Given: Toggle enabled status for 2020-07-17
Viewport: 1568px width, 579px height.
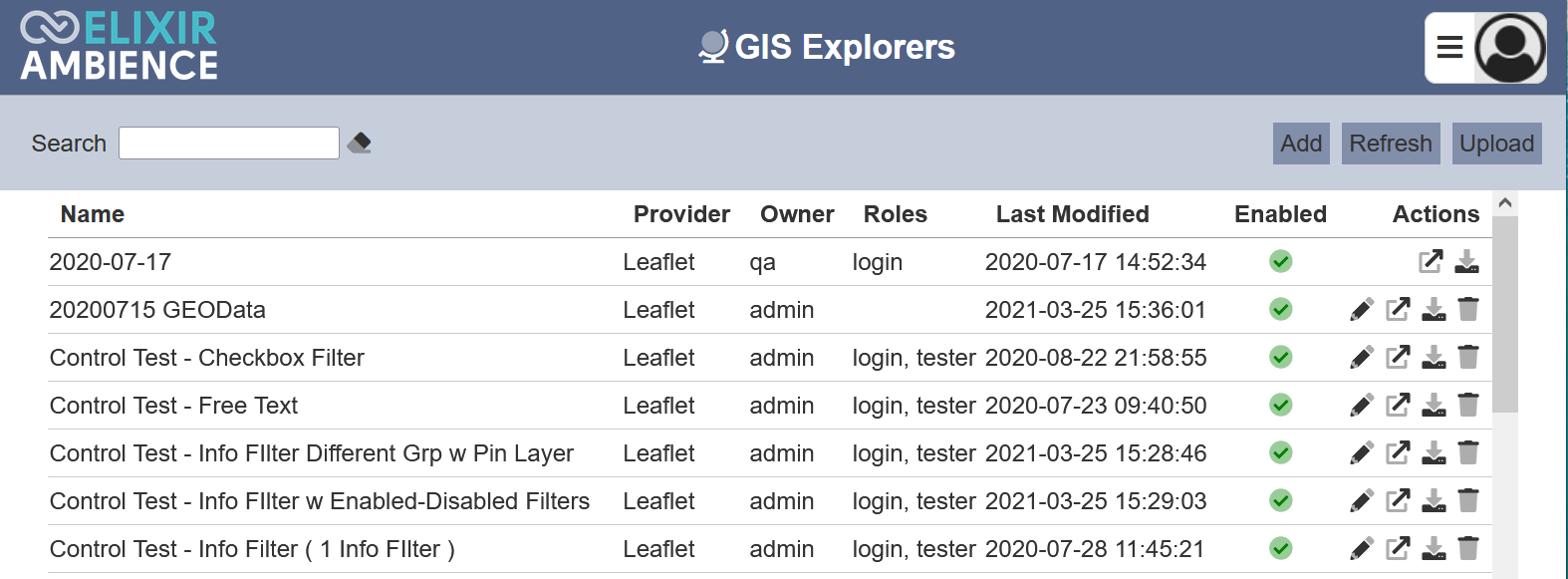Looking at the screenshot, I should pyautogui.click(x=1281, y=262).
